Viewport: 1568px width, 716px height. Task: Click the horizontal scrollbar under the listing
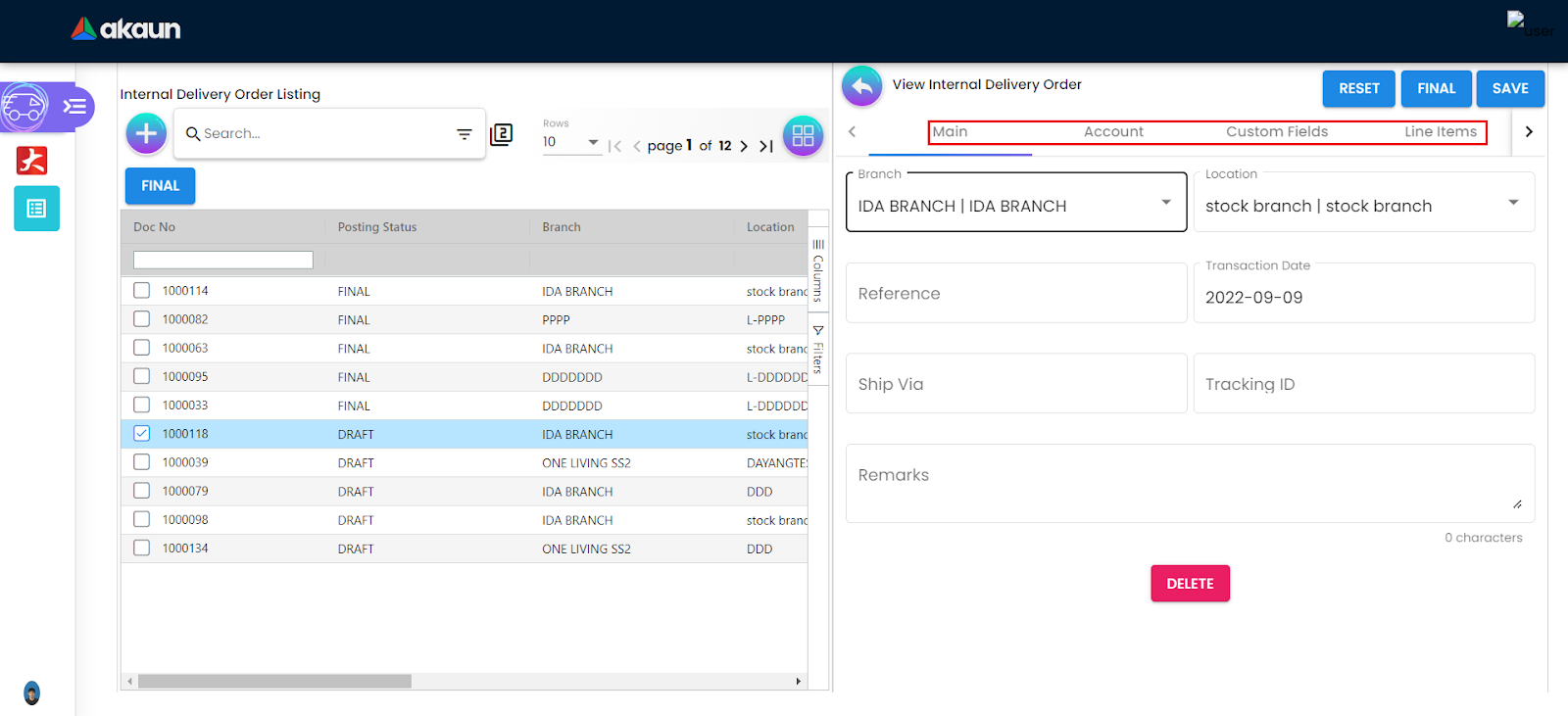274,681
